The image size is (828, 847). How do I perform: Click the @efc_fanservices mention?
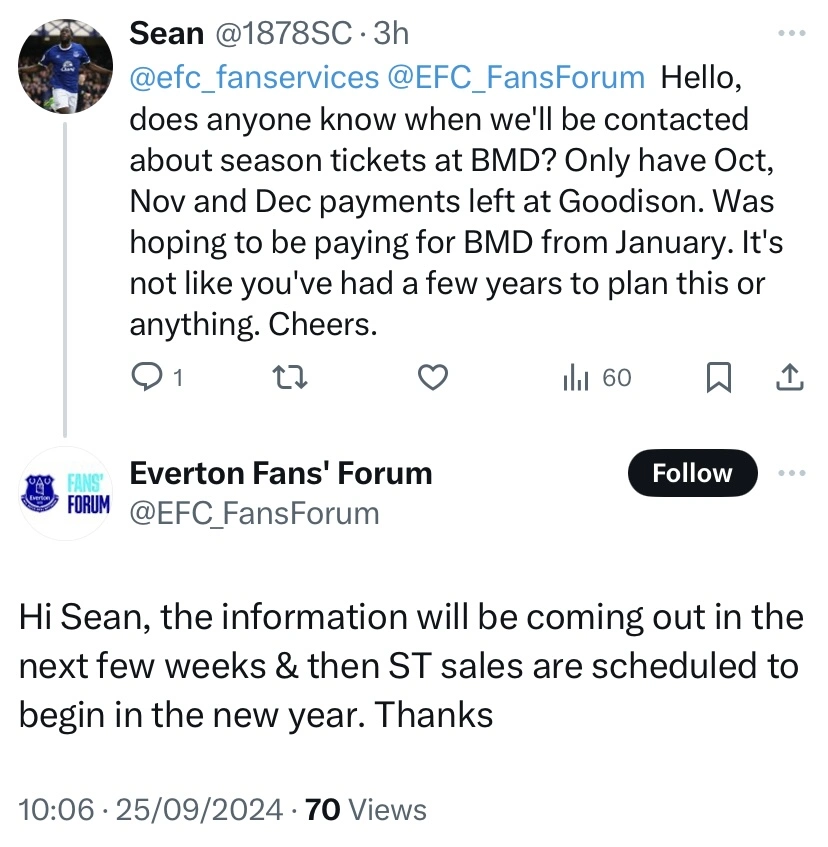pos(254,76)
